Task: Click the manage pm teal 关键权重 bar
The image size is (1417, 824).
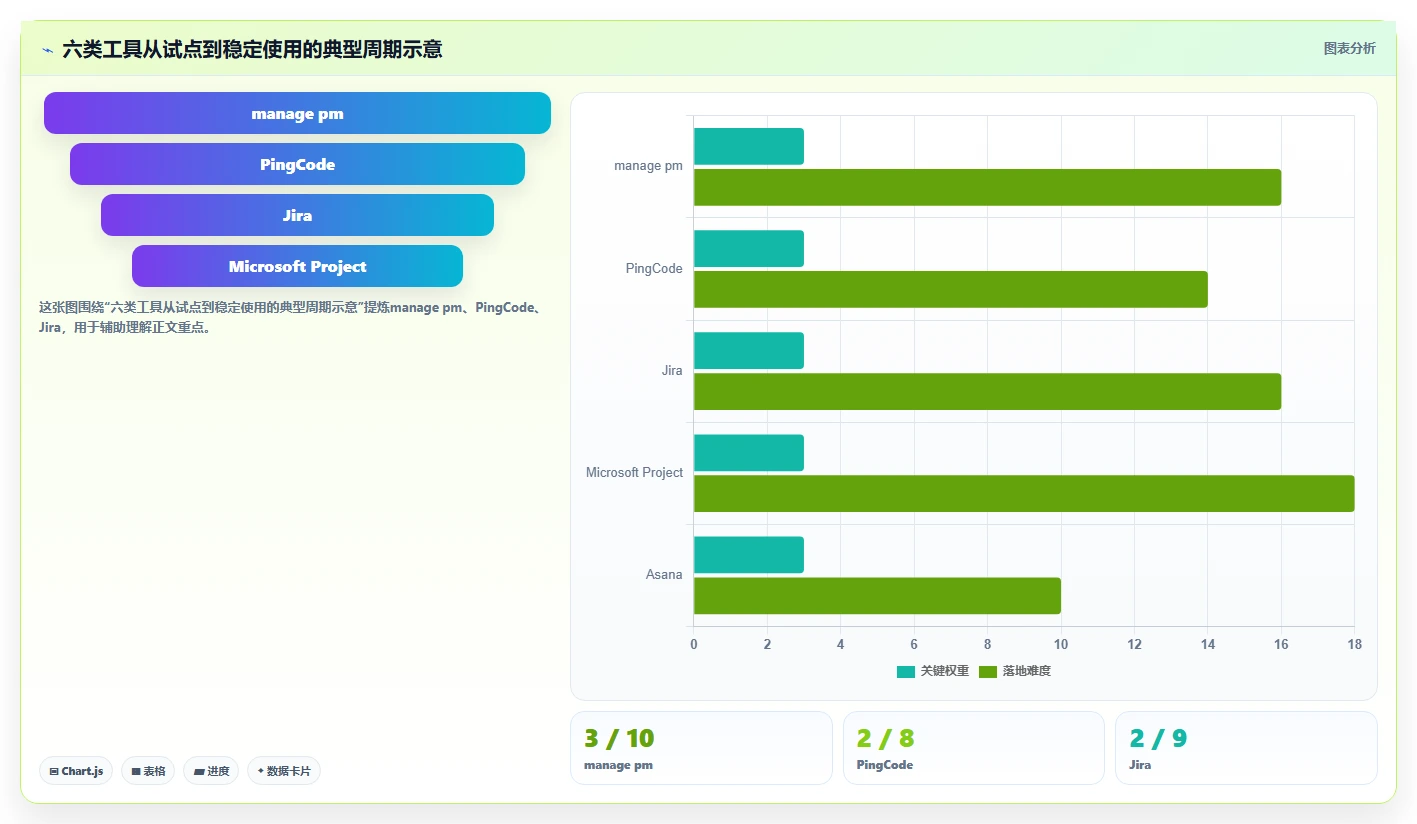Action: (749, 146)
